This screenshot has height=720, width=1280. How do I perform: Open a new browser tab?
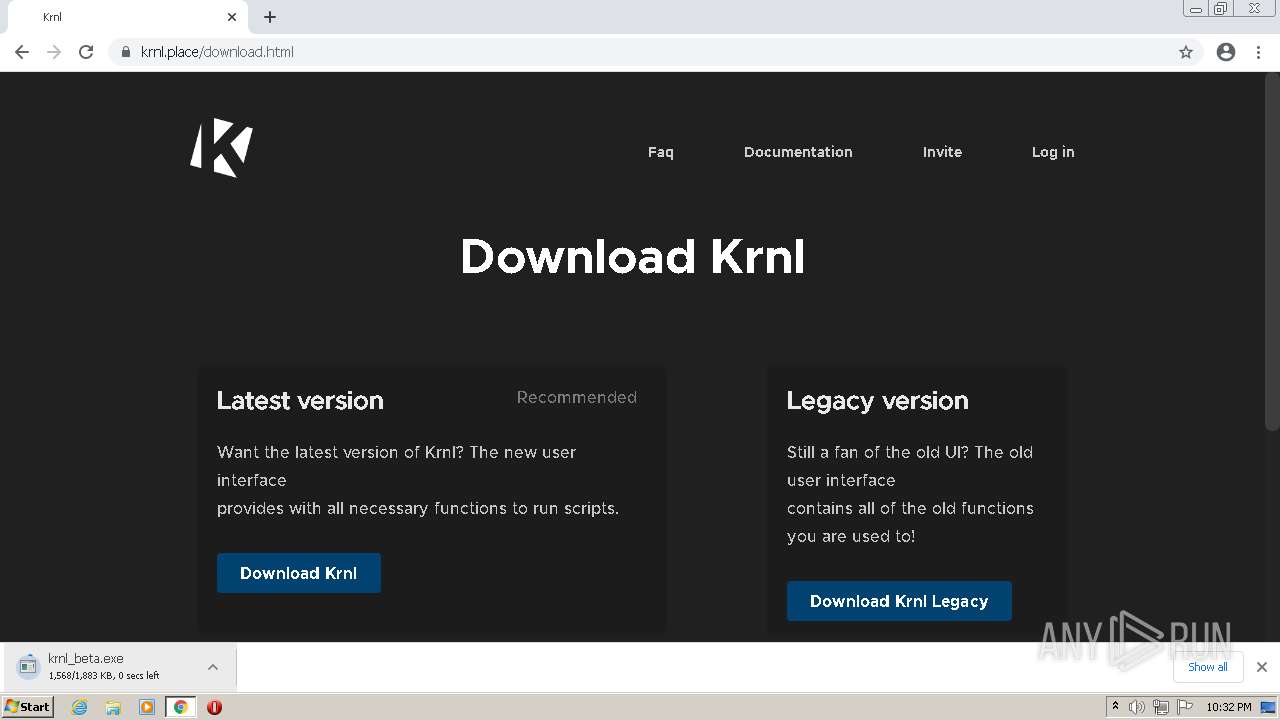tap(270, 17)
